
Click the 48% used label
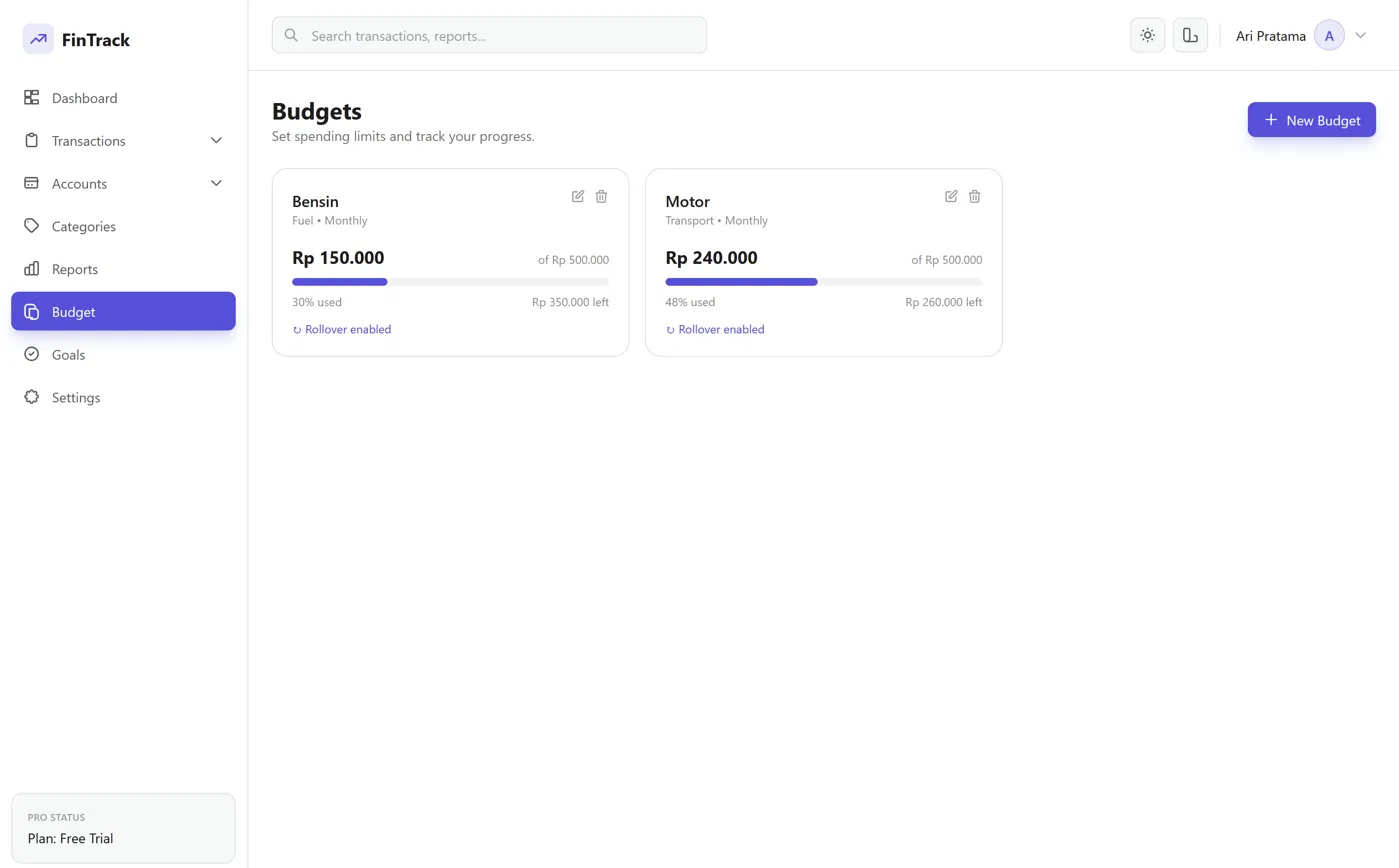pyautogui.click(x=690, y=302)
